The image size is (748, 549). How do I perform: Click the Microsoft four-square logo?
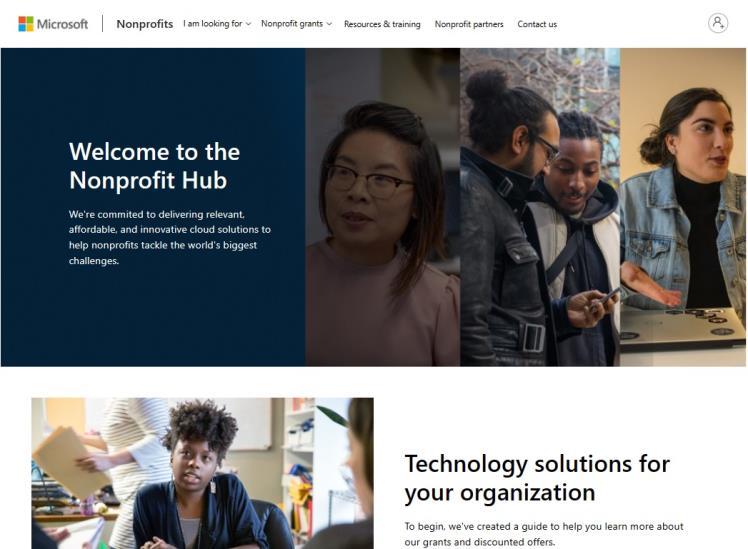point(26,24)
